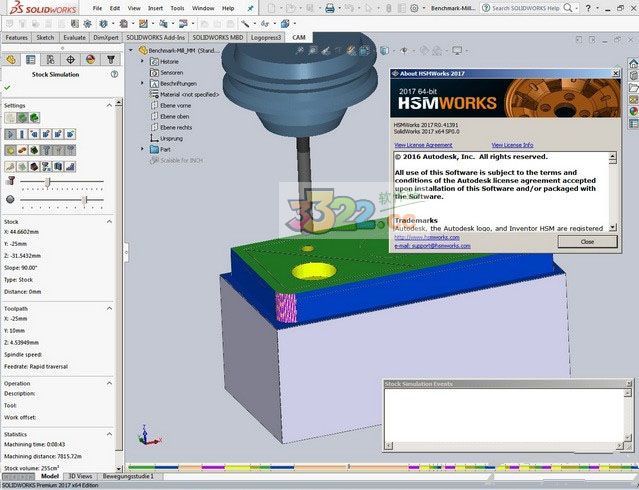Open the www.hsmworks.com link

(427, 237)
